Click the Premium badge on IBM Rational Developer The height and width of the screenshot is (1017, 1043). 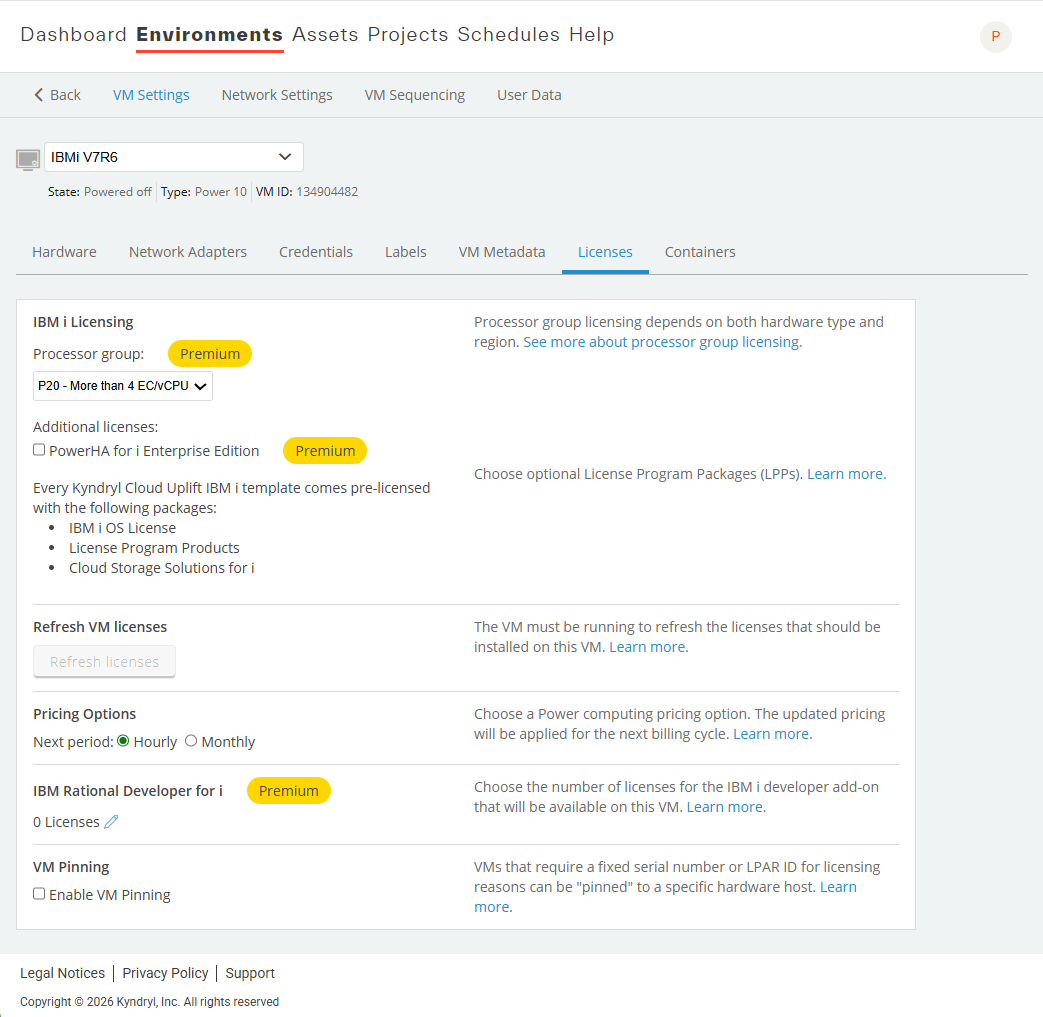[x=288, y=790]
